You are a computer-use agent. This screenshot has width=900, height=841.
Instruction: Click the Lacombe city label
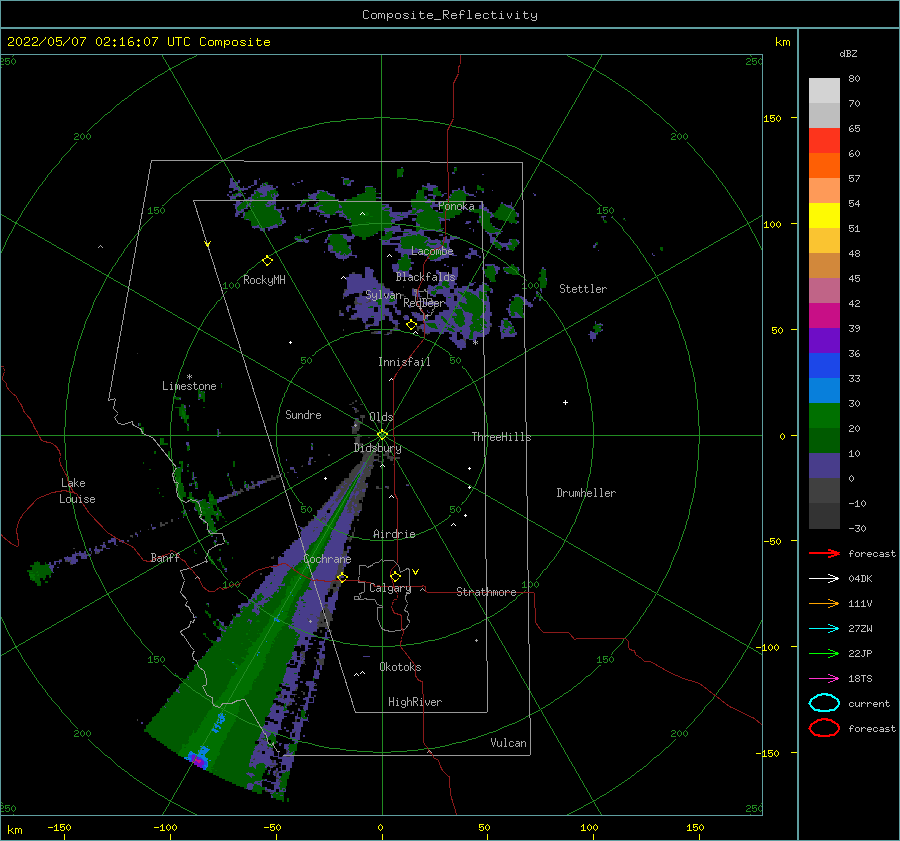tap(432, 251)
